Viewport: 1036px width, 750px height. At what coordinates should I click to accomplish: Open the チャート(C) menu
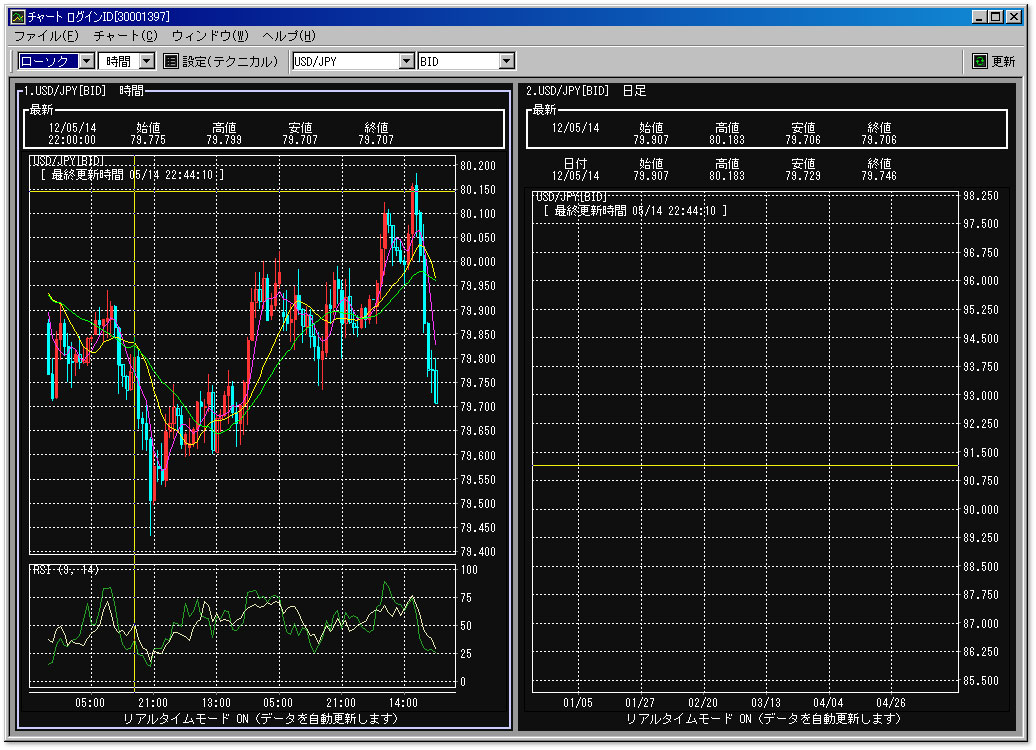[126, 36]
